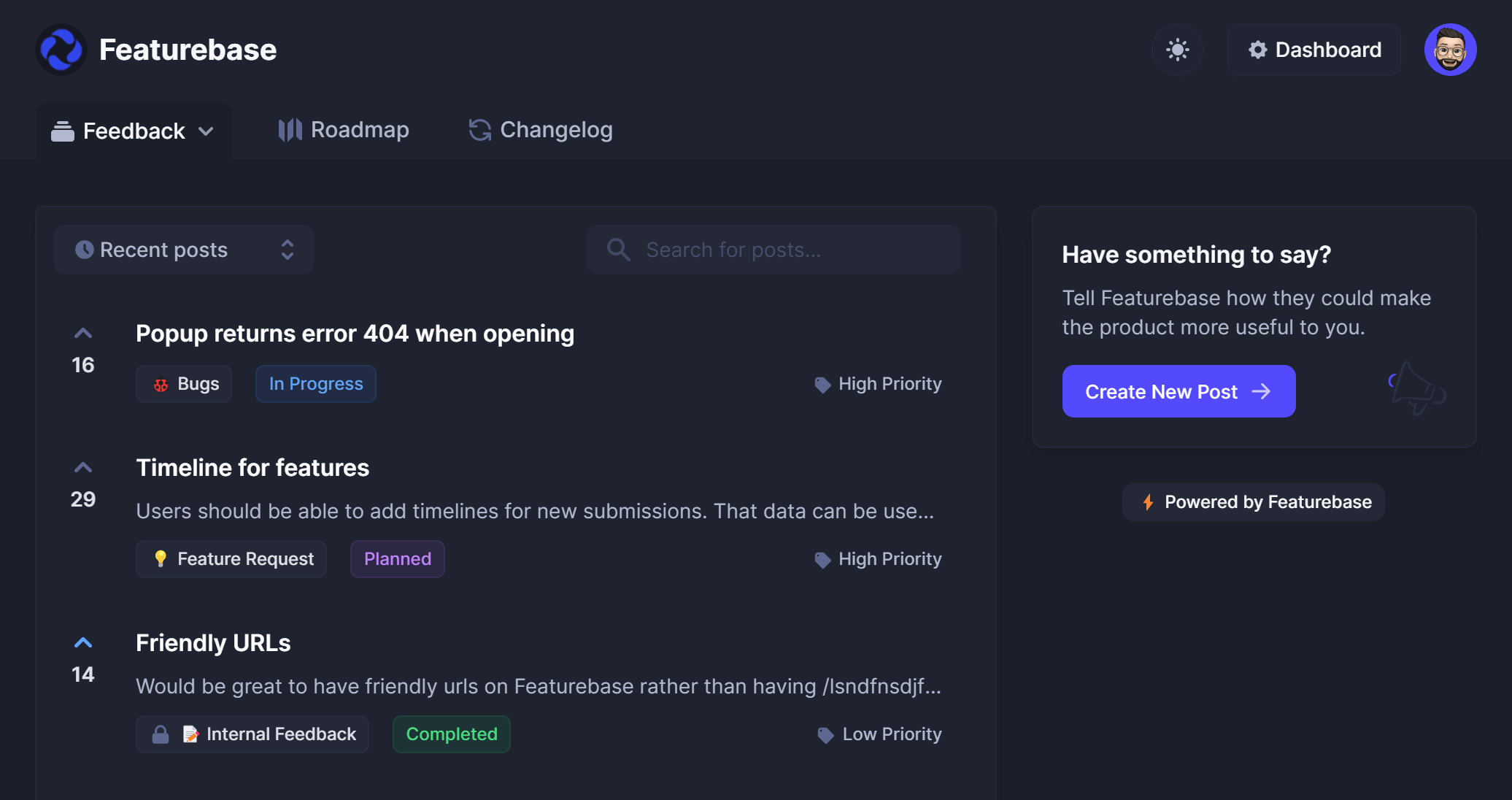Viewport: 1512px width, 800px height.
Task: Click the vote count 14
Action: [x=83, y=674]
